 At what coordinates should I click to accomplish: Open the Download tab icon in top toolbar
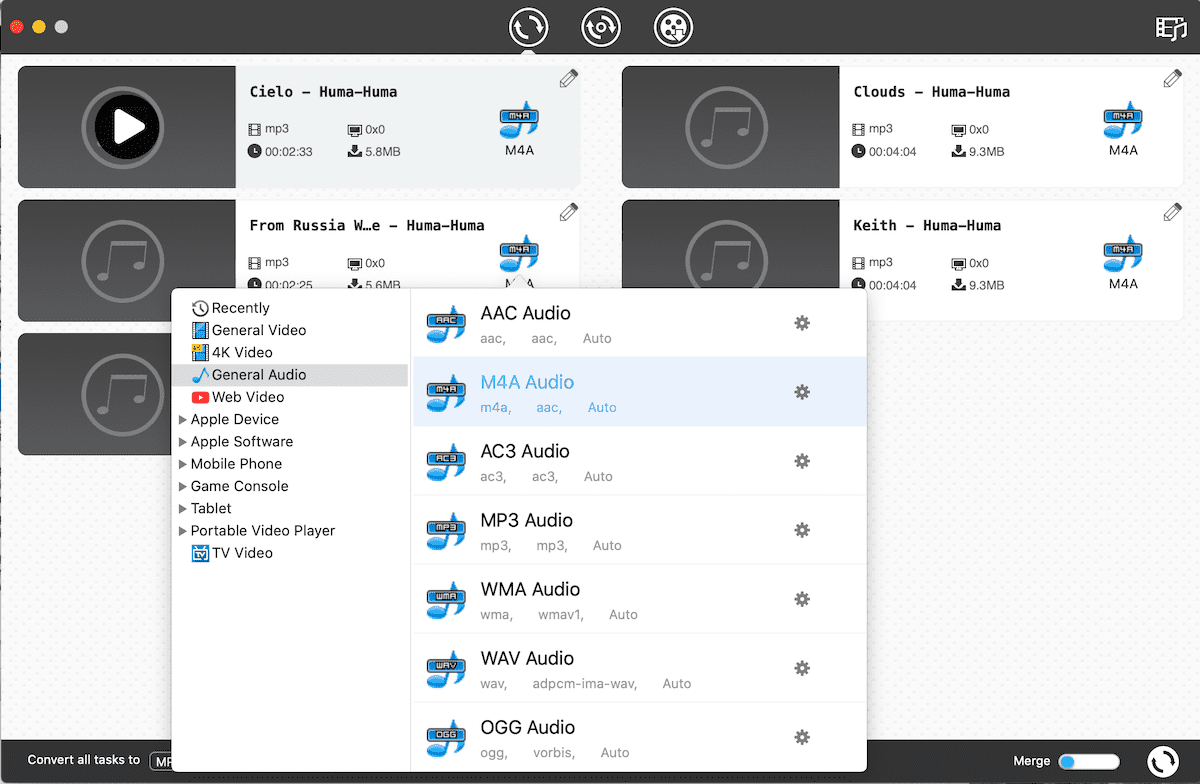[x=601, y=27]
